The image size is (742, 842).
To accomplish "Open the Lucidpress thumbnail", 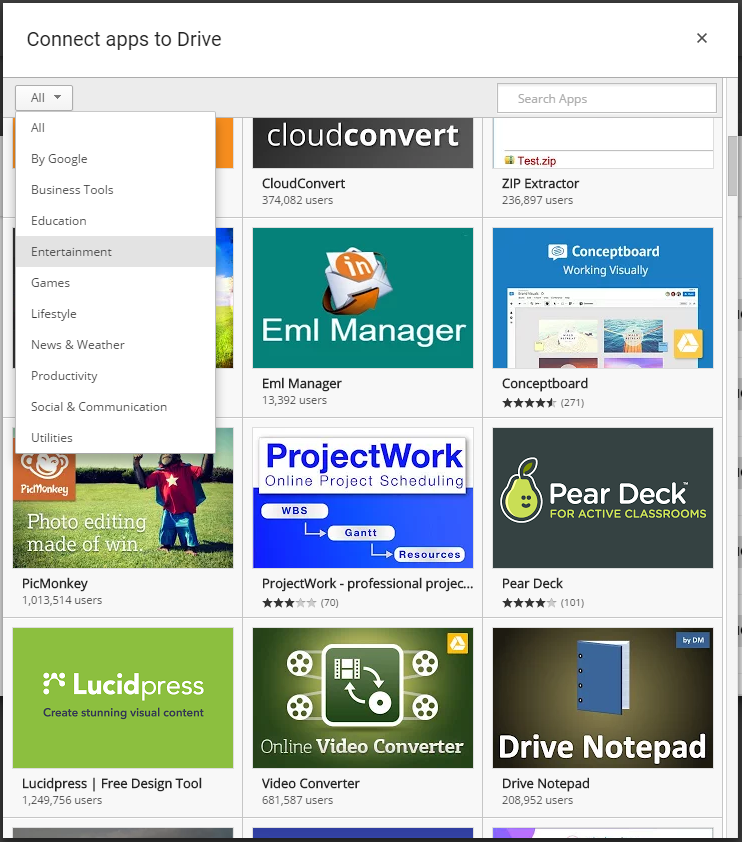I will point(123,698).
